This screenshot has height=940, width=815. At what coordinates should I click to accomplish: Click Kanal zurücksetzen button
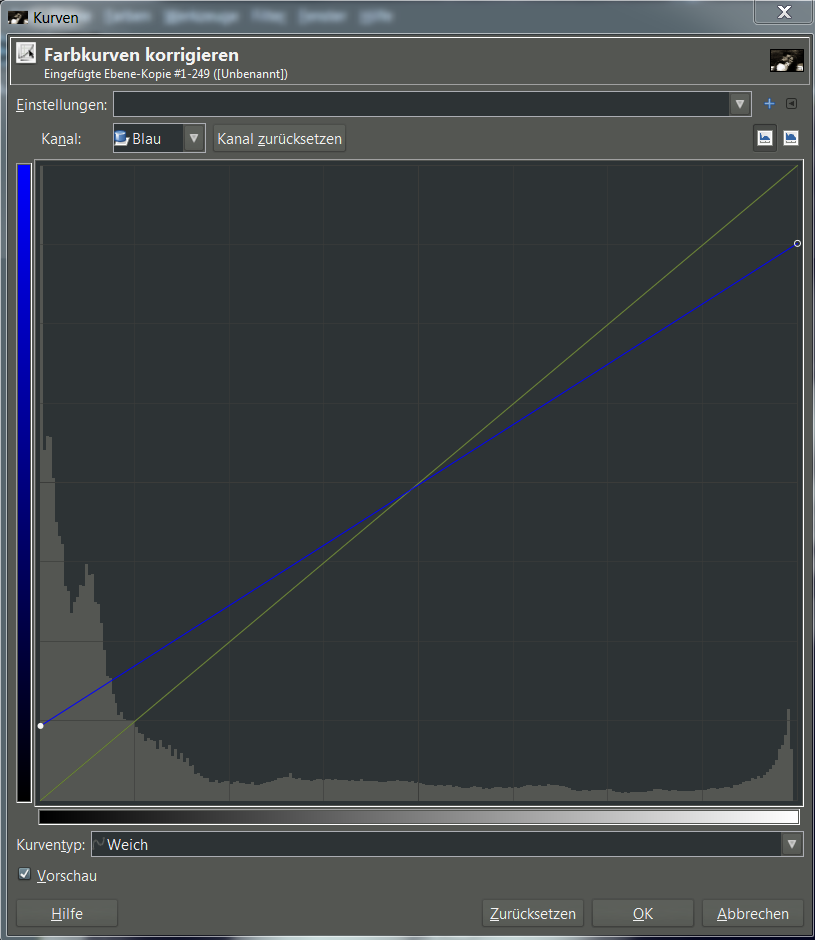pos(279,138)
